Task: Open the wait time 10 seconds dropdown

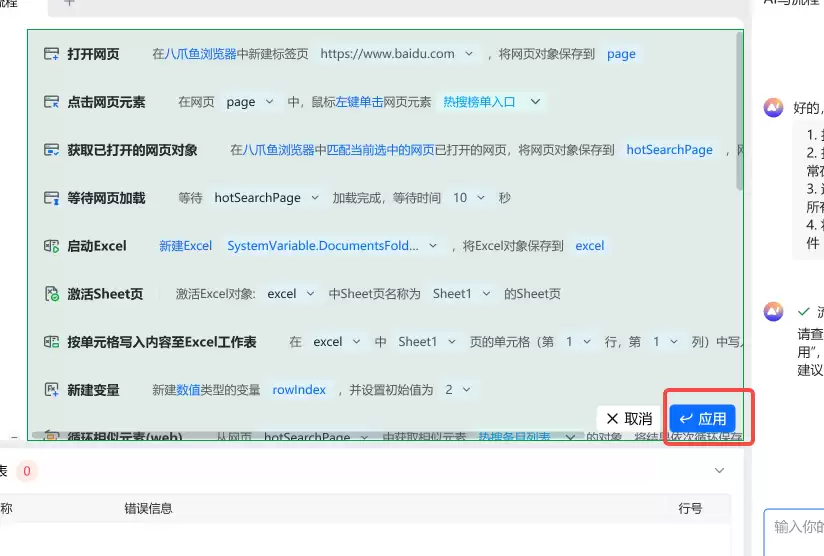Action: pyautogui.click(x=480, y=198)
